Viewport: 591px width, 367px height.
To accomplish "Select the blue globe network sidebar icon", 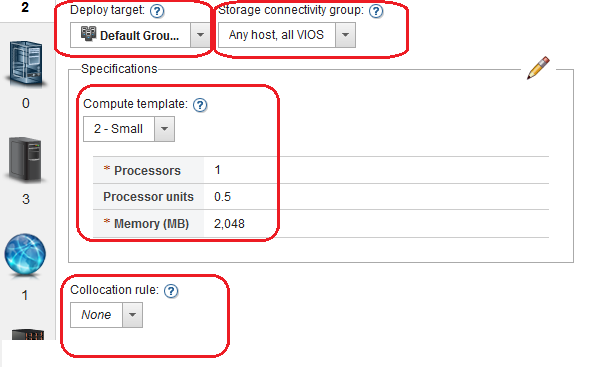I will pos(25,255).
